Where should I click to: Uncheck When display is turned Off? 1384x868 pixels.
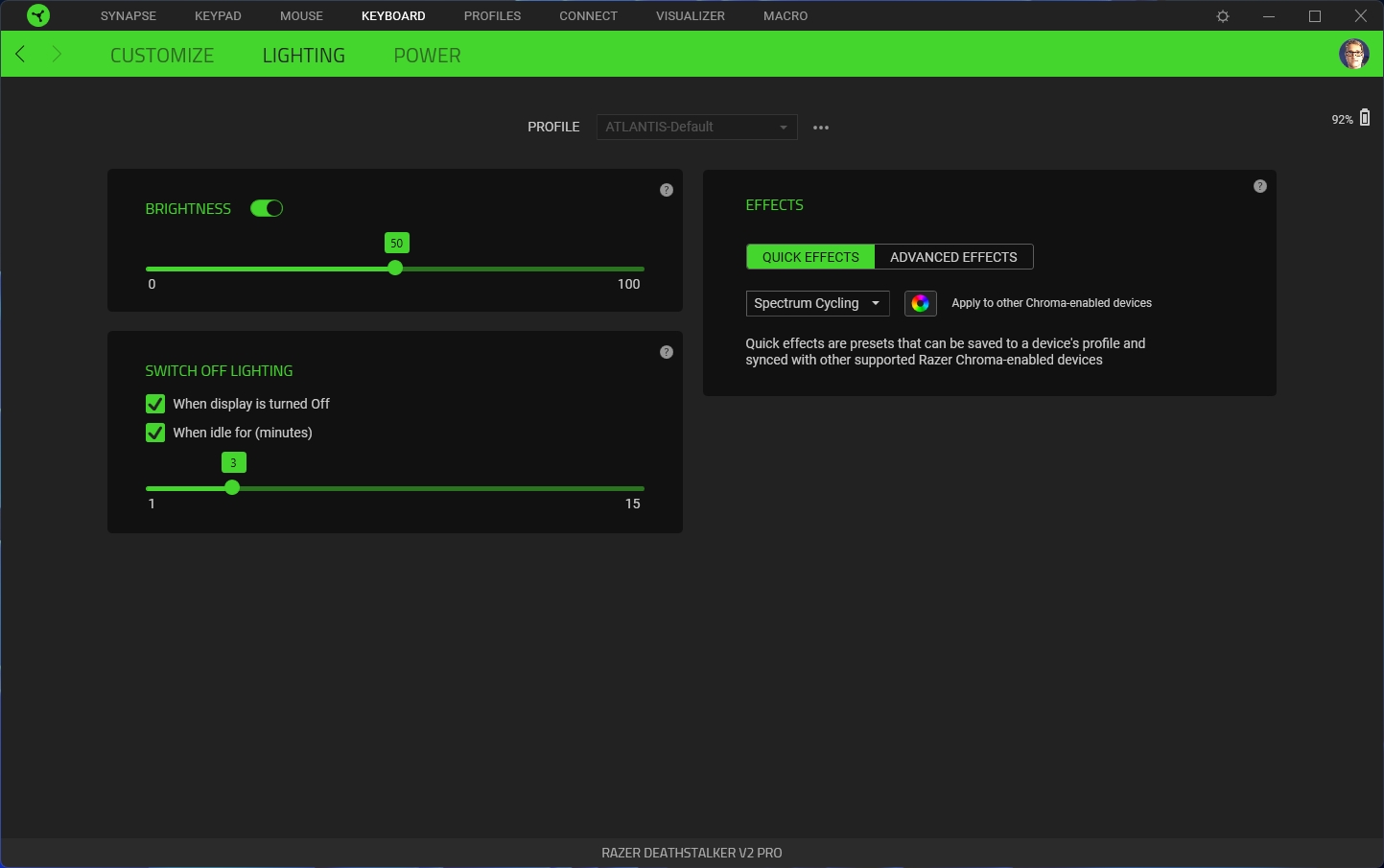155,404
